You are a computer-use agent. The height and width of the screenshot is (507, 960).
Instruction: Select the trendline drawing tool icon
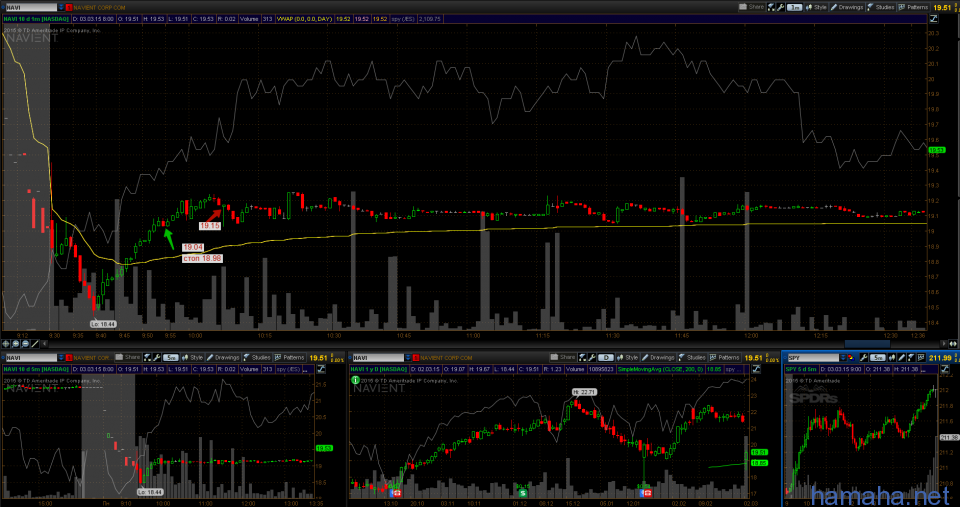pos(35,344)
